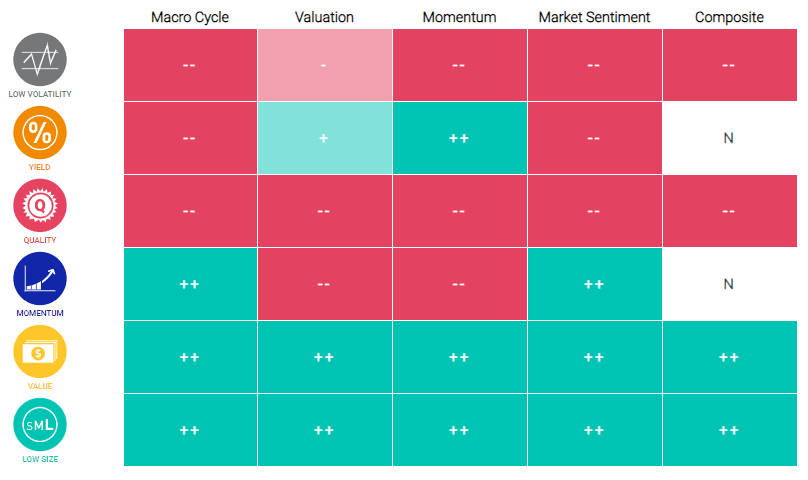This screenshot has height=480, width=808.
Task: Select the yellow Value dollar icon
Action: pyautogui.click(x=40, y=351)
